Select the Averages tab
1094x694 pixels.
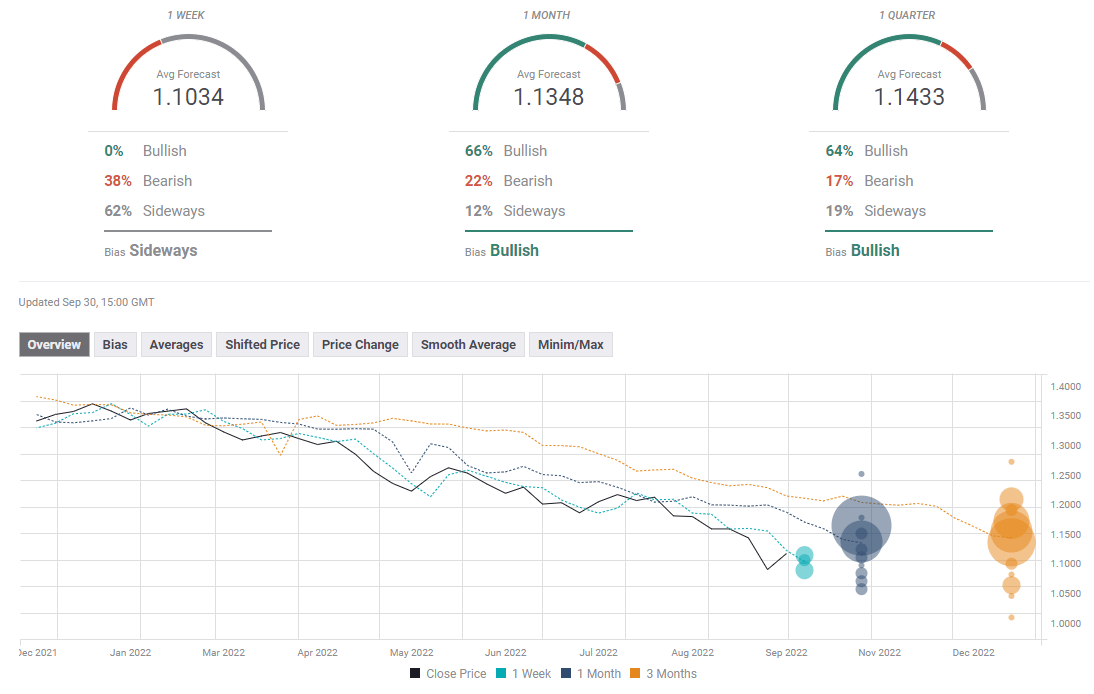(x=176, y=345)
